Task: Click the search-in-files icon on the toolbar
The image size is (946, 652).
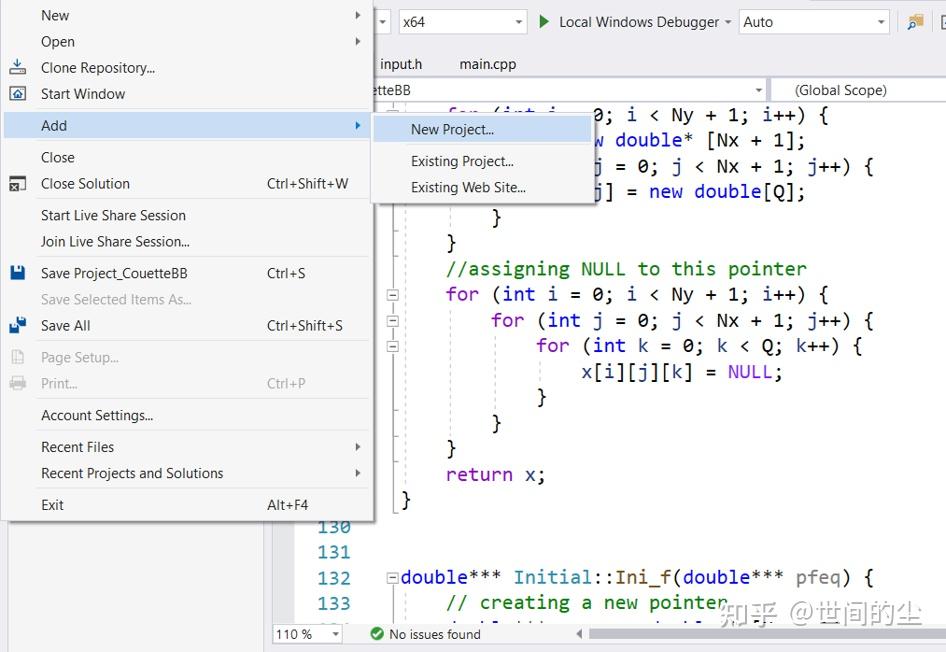Action: (x=914, y=21)
